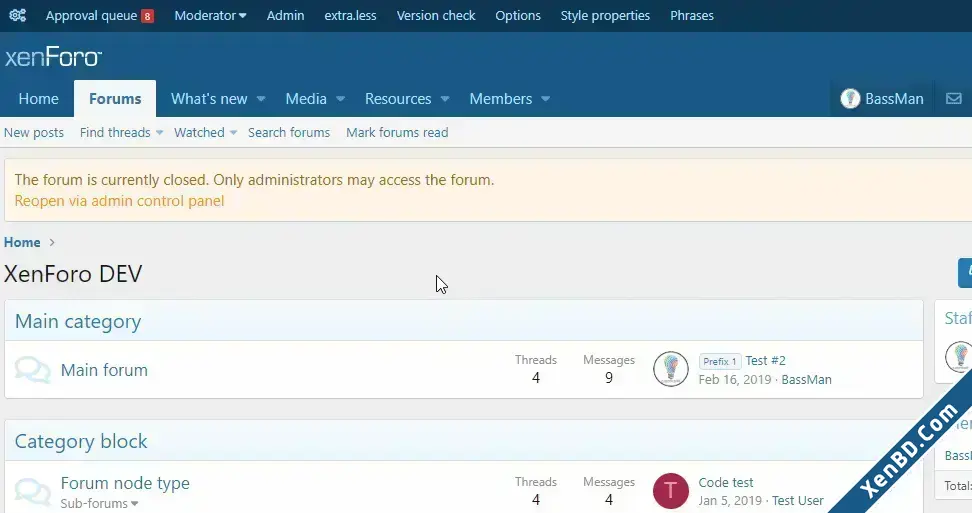The image size is (972, 513).
Task: Expand the Resources dropdown arrow
Action: coord(444,99)
